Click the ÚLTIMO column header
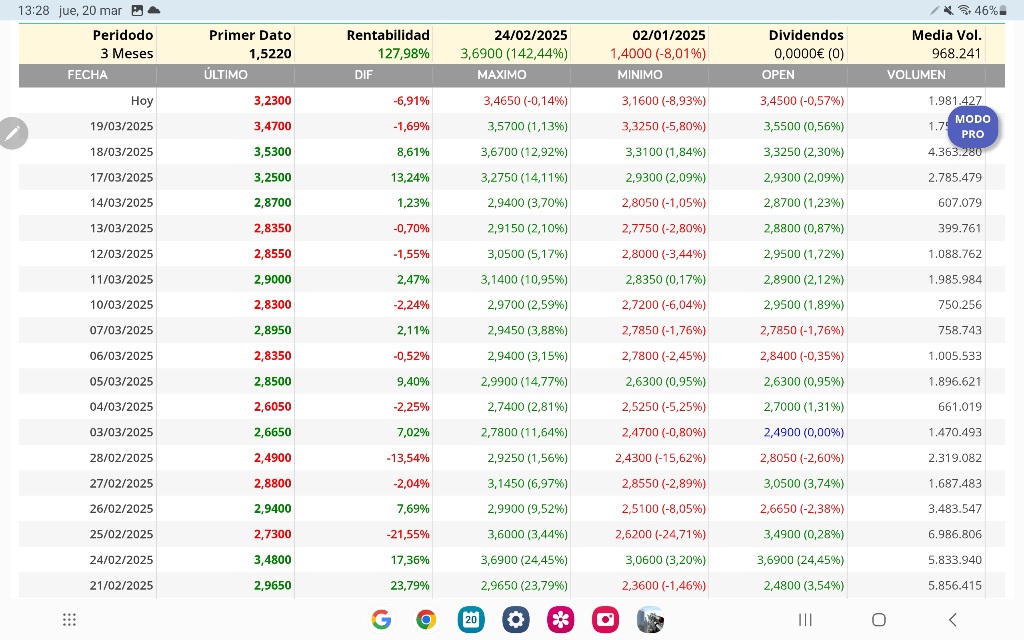Viewport: 1024px width, 640px height. (x=225, y=74)
